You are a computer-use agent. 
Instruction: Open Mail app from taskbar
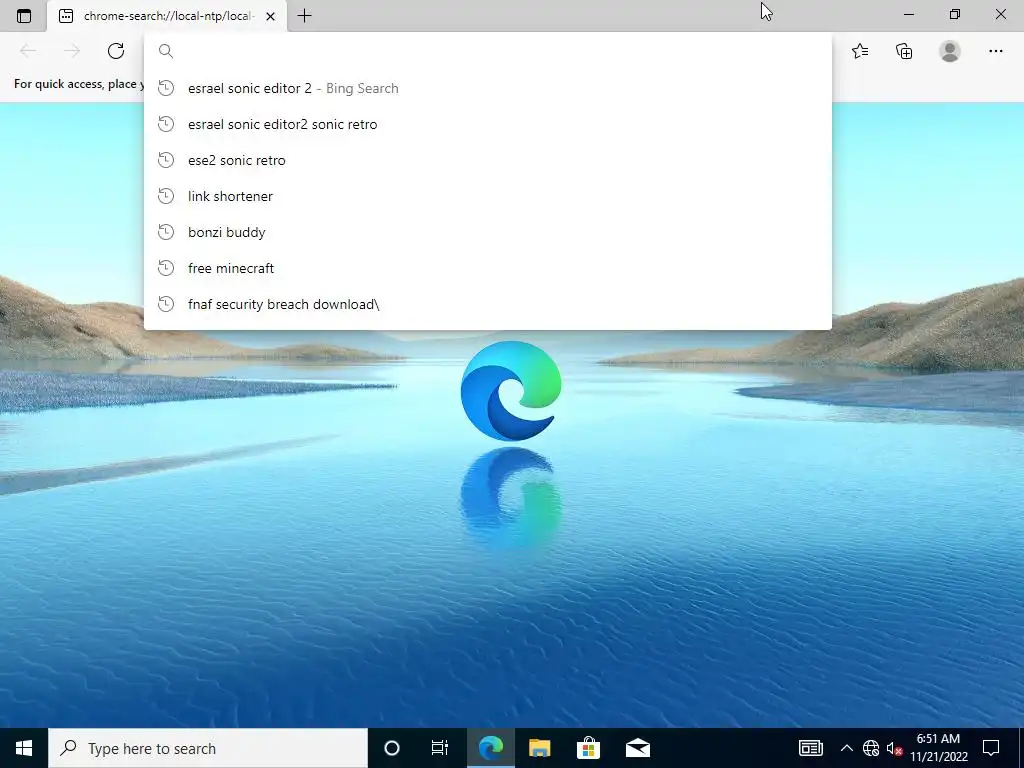[x=637, y=748]
